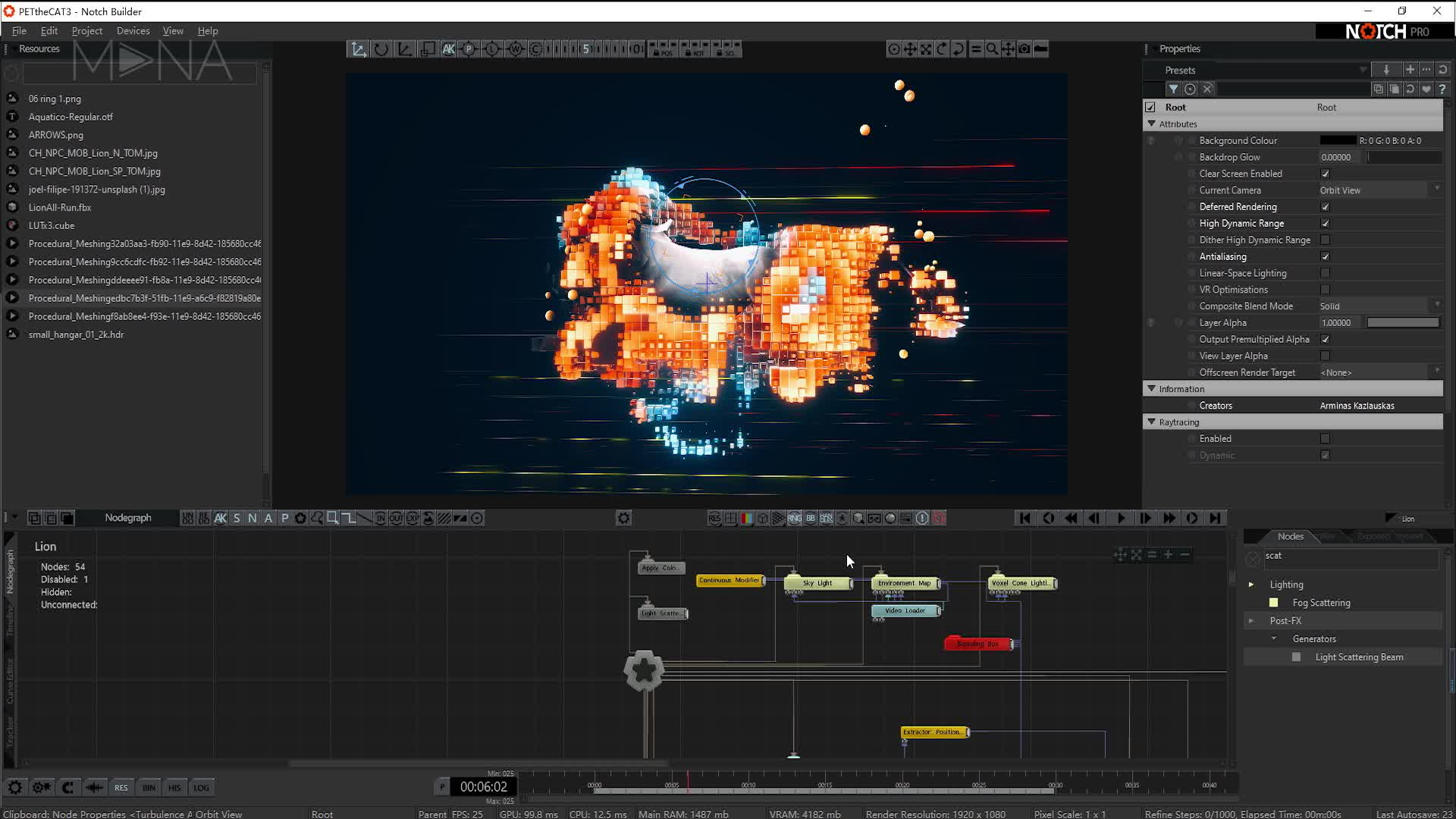The image size is (1456, 819).
Task: Select the Nodes tab
Action: point(1290,536)
